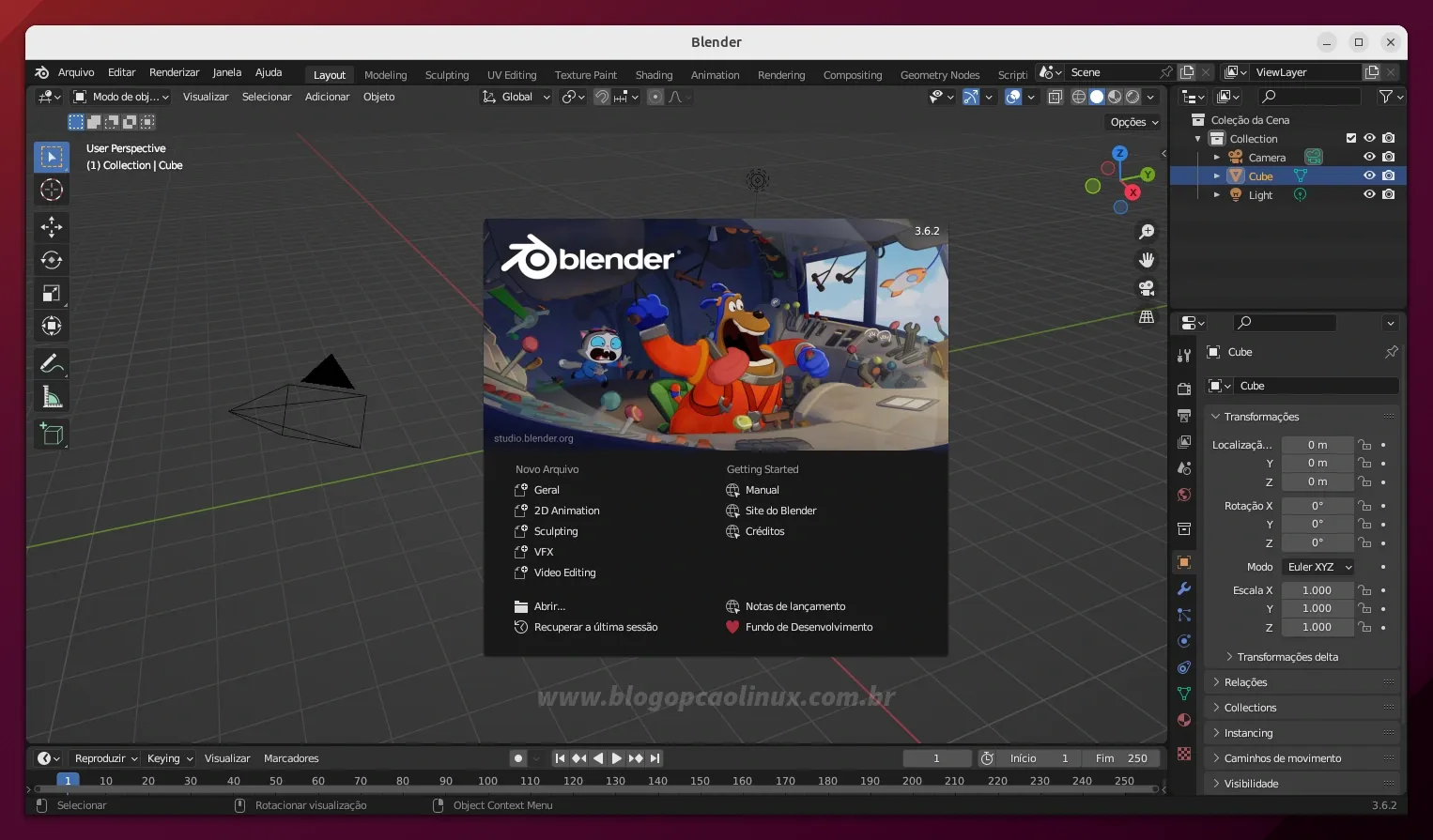The width and height of the screenshot is (1433, 840).
Task: Activate the Cursor tool
Action: point(52,190)
